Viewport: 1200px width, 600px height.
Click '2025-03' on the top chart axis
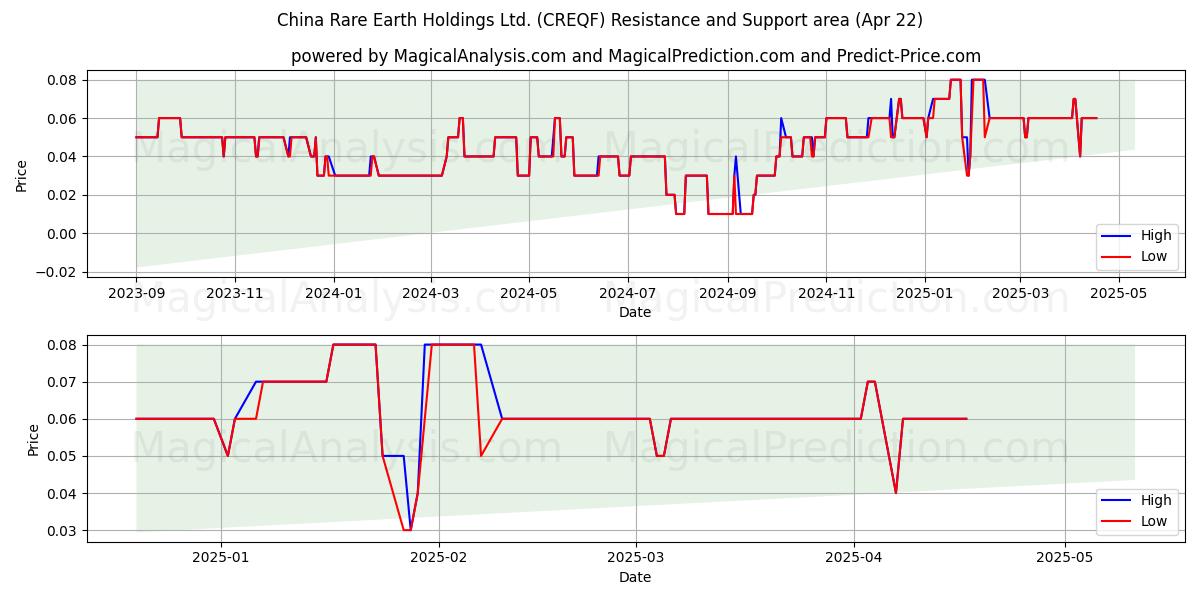click(x=1020, y=295)
